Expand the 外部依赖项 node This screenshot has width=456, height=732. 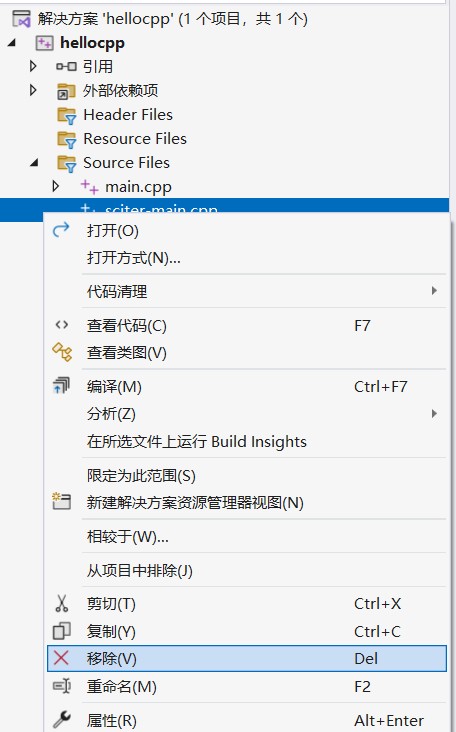tap(33, 90)
